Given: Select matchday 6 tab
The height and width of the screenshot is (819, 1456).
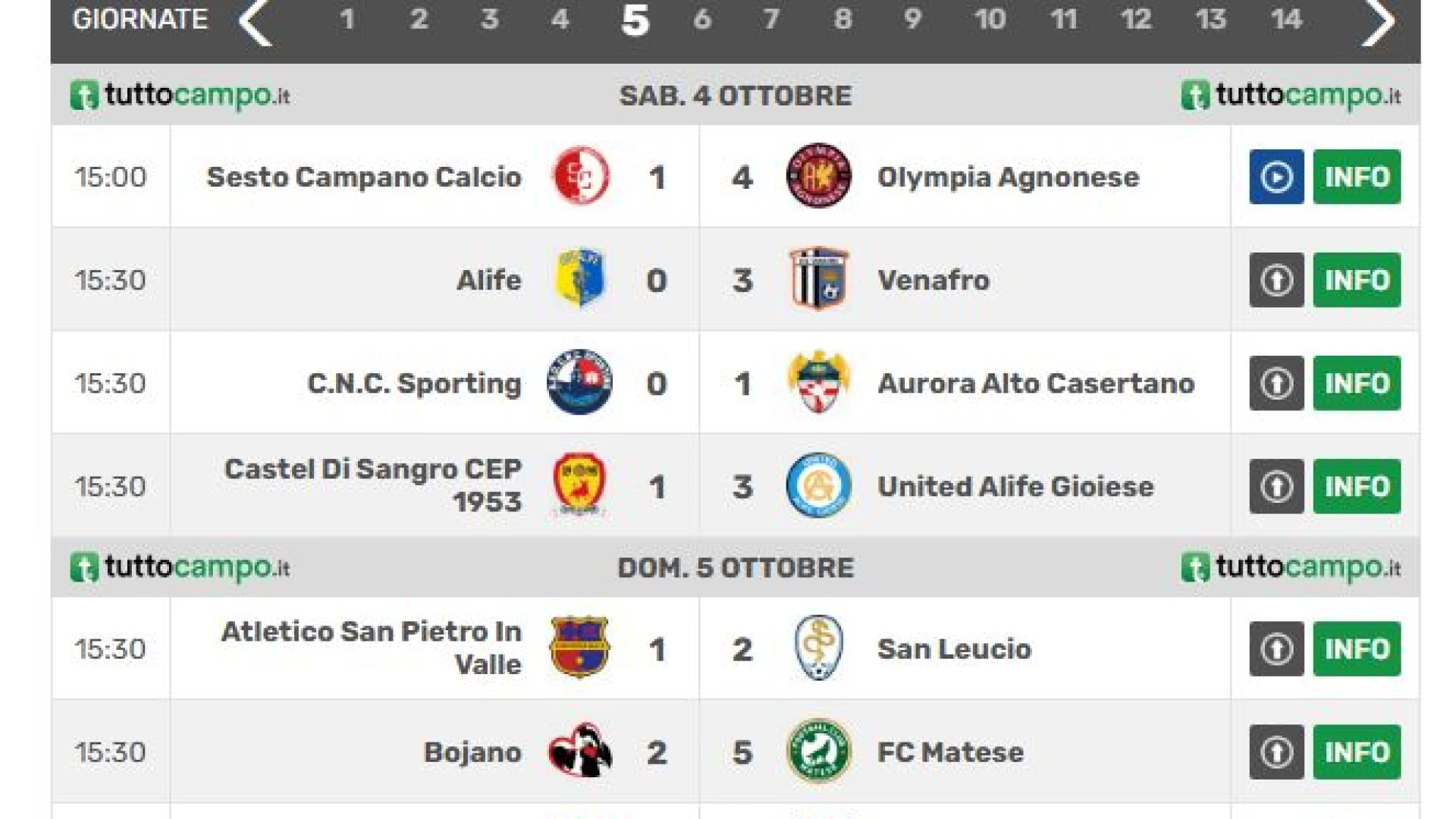Looking at the screenshot, I should click(702, 19).
